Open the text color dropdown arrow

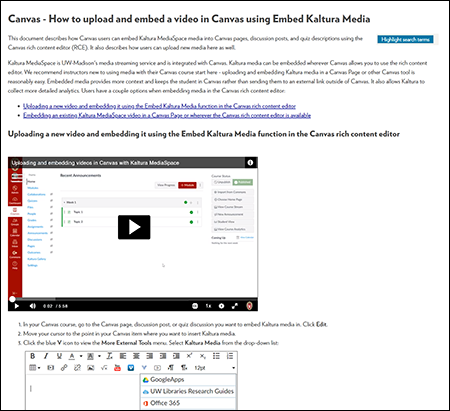[81, 356]
